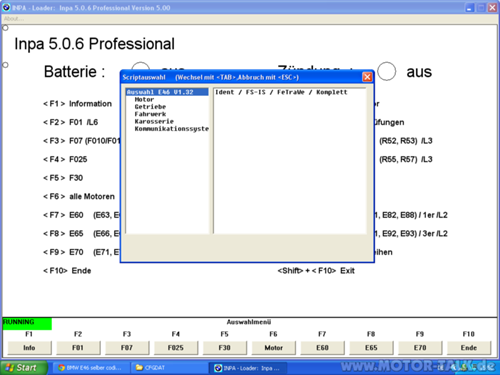Switch to BMW E46 selber codi... Chrome task
Screen dimensions: 500x375
pyautogui.click(x=90, y=368)
